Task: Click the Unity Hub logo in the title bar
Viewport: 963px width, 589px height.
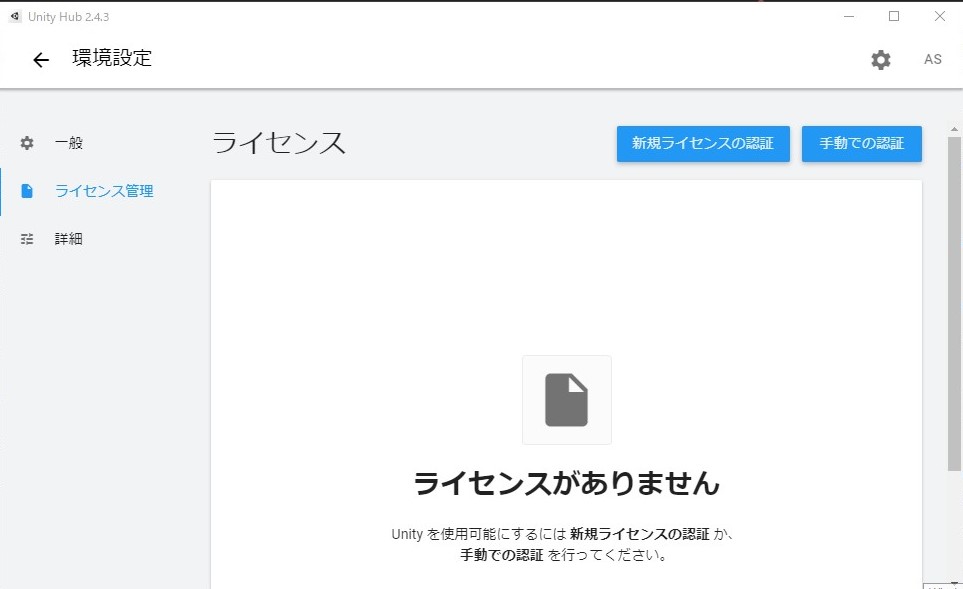Action: (16, 16)
